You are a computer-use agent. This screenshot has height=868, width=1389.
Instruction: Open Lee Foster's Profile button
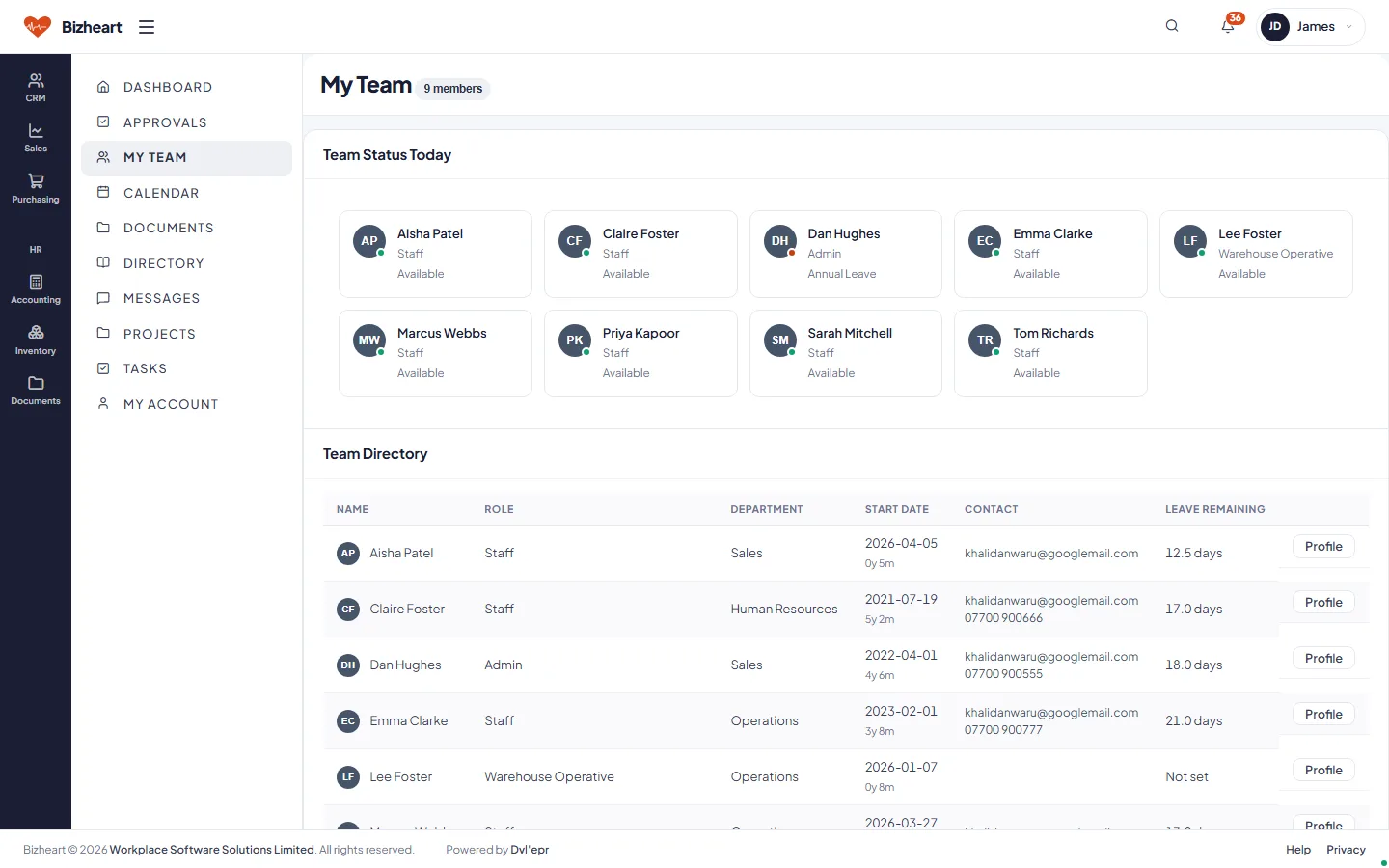(1323, 770)
